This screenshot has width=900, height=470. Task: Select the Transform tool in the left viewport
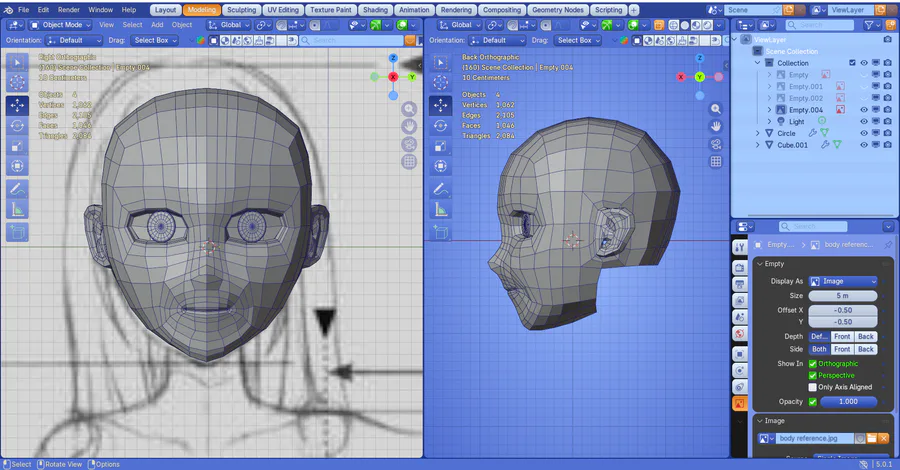pyautogui.click(x=17, y=166)
